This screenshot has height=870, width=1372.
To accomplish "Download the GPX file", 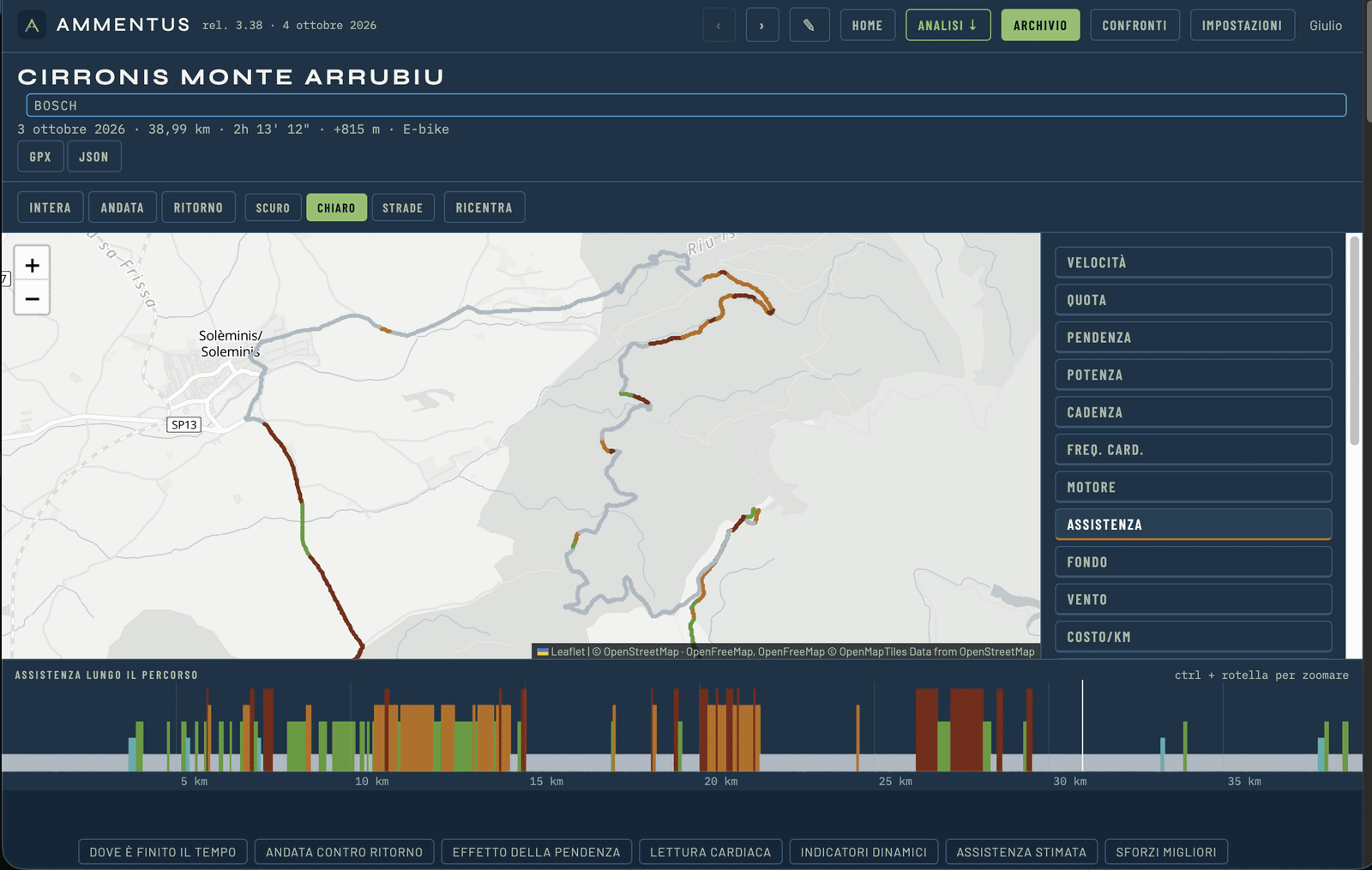I will (40, 157).
